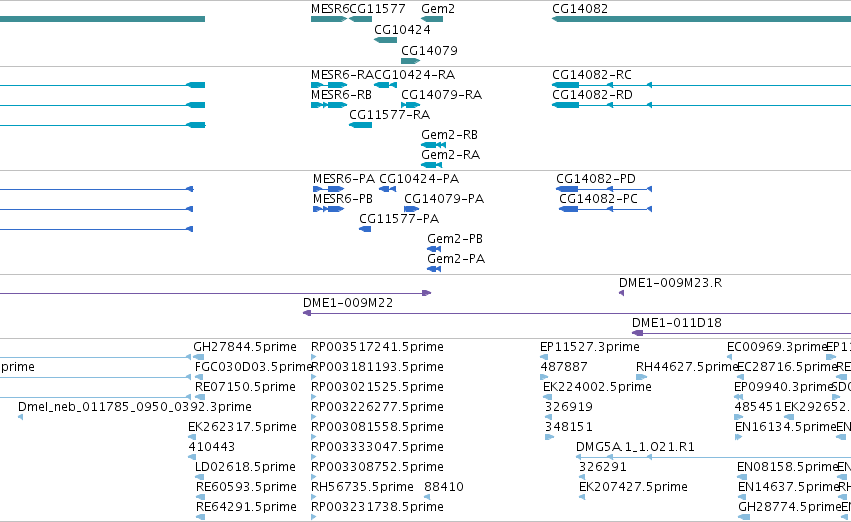Select the CG14082-RC transcript

[701, 85]
